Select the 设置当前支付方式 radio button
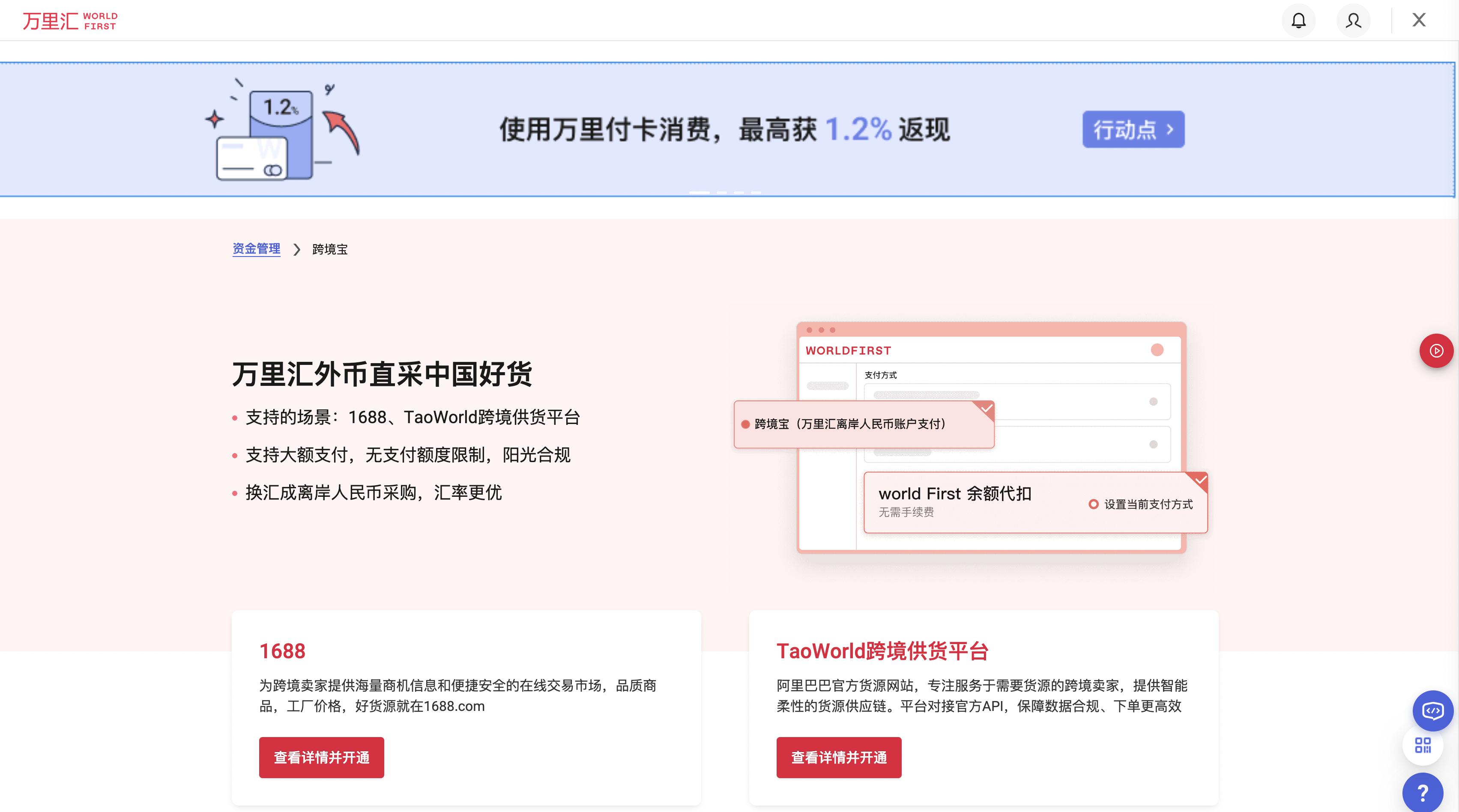Image resolution: width=1459 pixels, height=812 pixels. [1094, 504]
